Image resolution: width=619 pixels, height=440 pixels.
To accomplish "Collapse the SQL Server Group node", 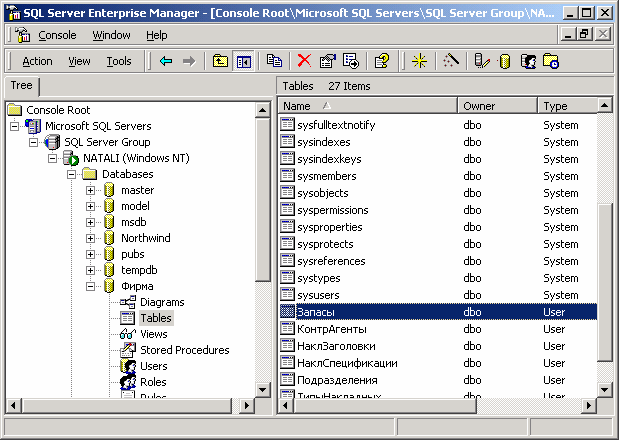I will point(34,142).
